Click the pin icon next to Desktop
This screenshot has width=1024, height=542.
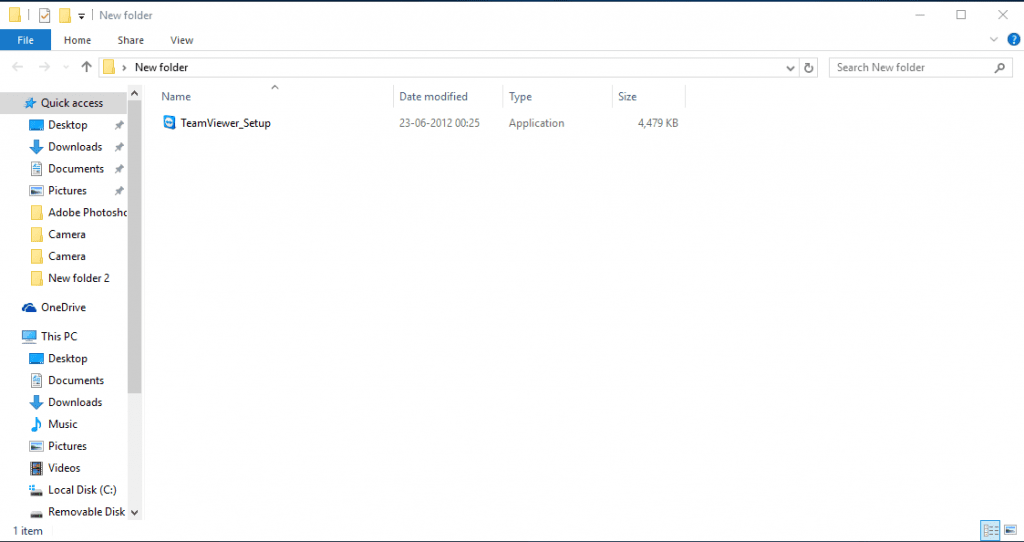(119, 125)
